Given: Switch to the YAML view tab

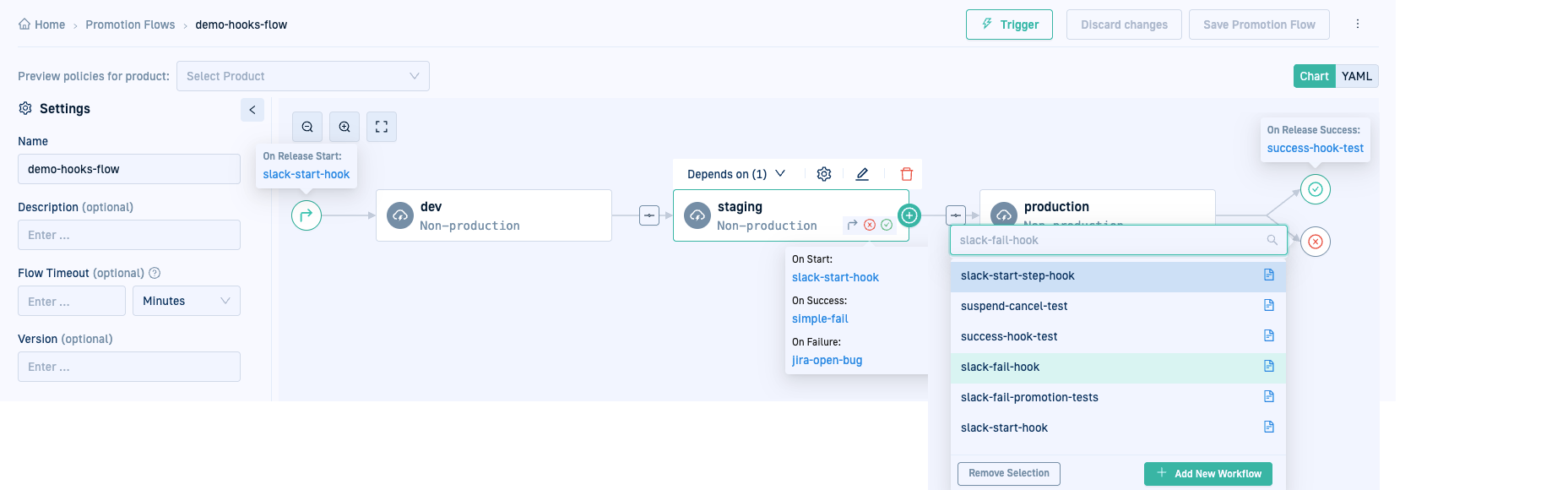Looking at the screenshot, I should tap(1357, 76).
